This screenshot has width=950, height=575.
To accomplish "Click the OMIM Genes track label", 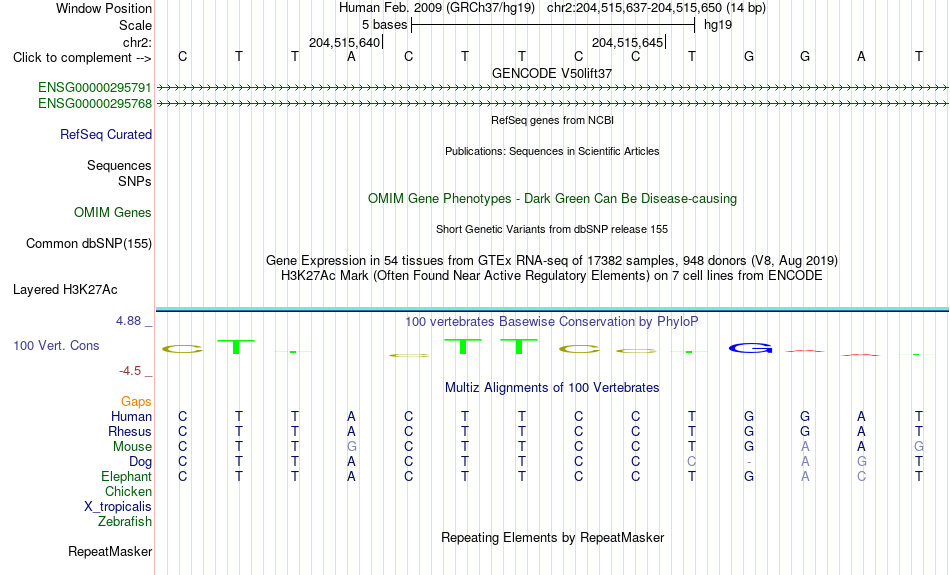I will pyautogui.click(x=113, y=213).
